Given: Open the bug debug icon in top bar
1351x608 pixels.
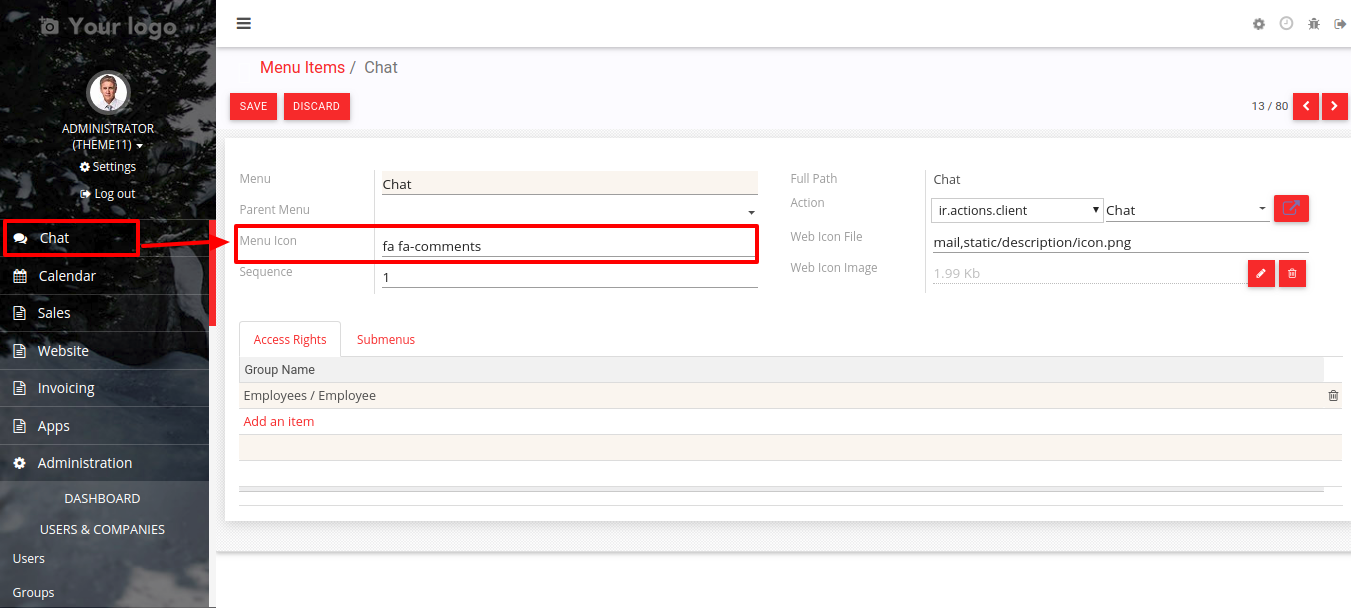Looking at the screenshot, I should 1314,24.
